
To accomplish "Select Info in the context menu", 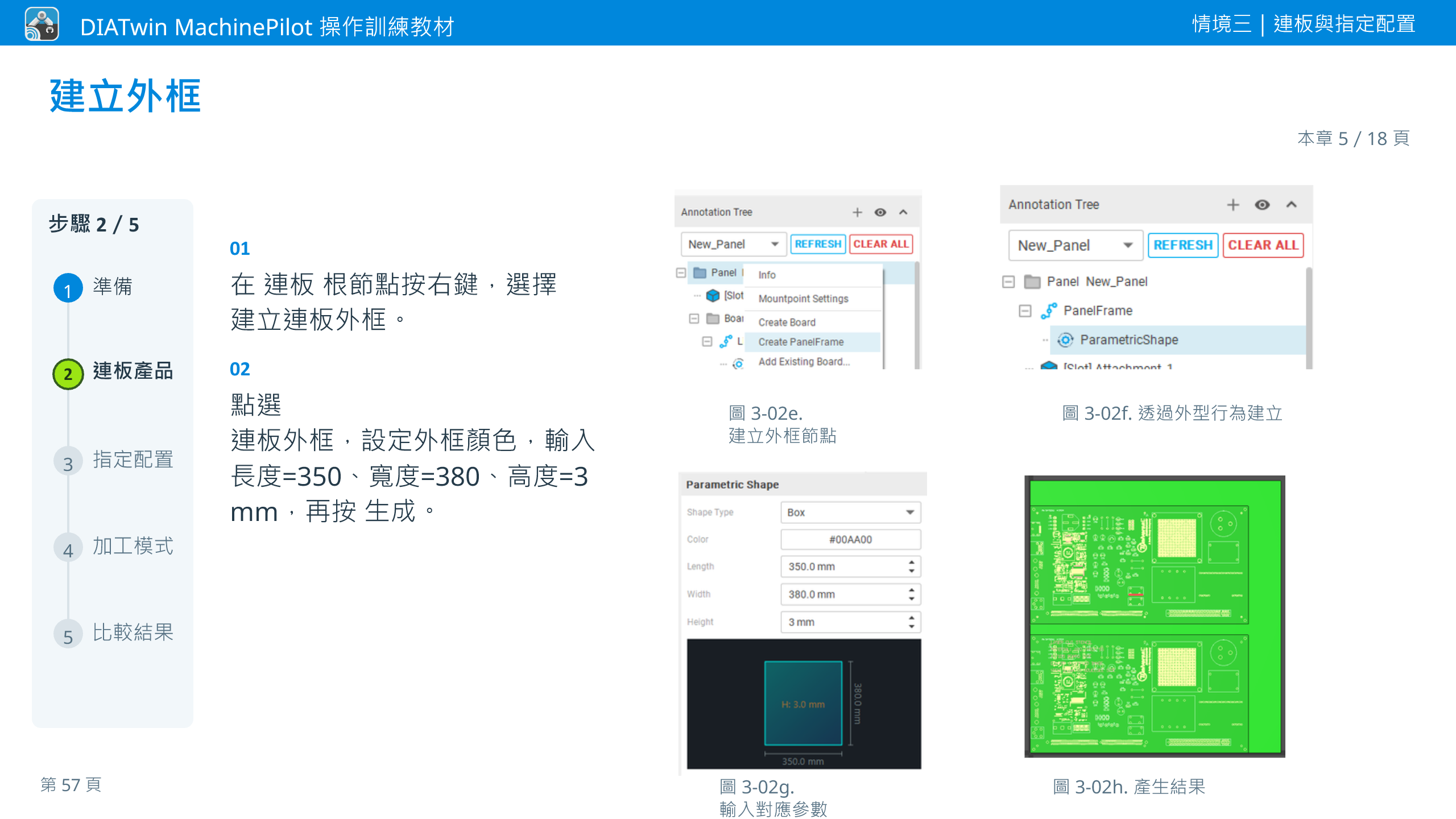I will click(813, 275).
